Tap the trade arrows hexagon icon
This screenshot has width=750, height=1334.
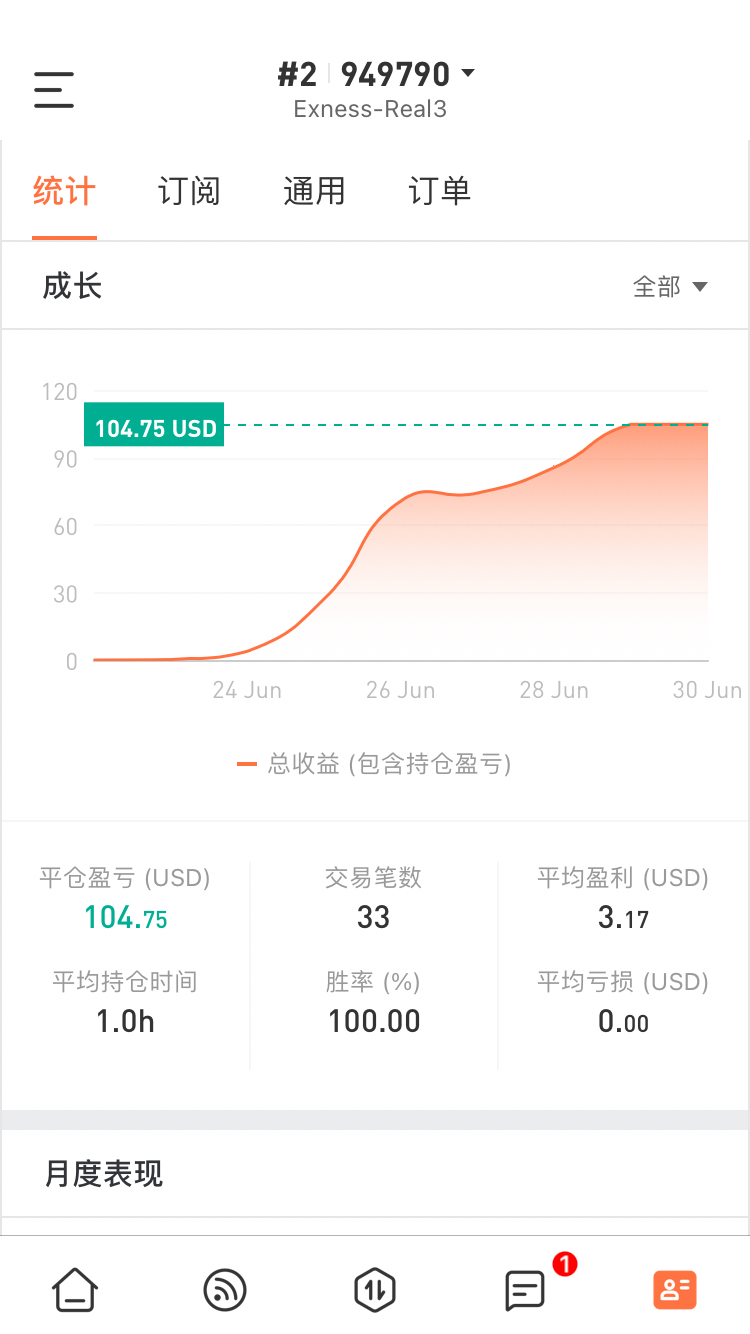[x=375, y=1290]
